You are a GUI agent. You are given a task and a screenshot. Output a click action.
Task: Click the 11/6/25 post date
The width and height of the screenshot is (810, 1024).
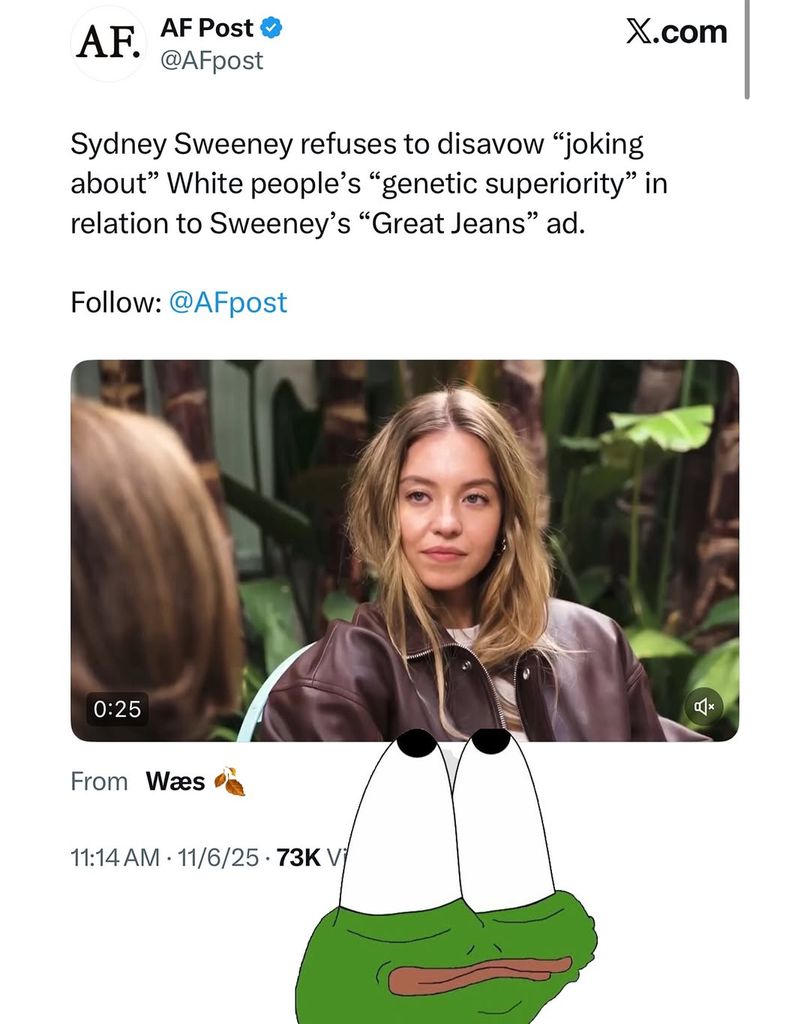(x=217, y=857)
